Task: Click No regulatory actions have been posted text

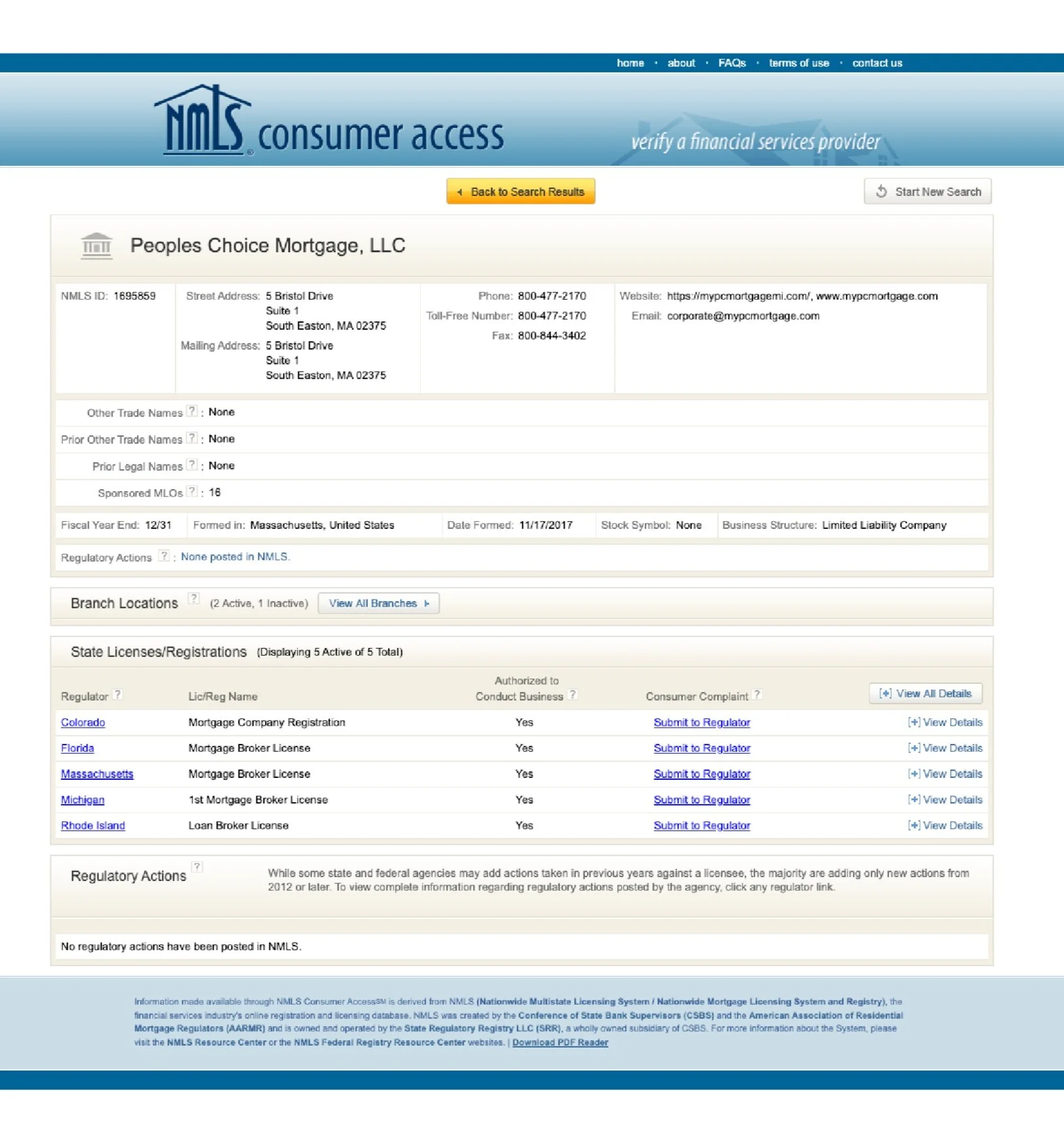Action: tap(181, 946)
